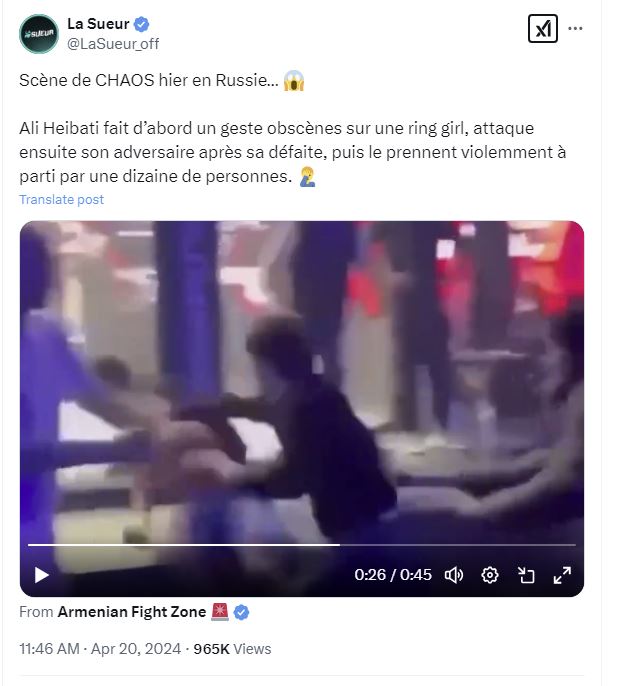This screenshot has height=686, width=618.
Task: Click the video frame center
Action: 302,409
